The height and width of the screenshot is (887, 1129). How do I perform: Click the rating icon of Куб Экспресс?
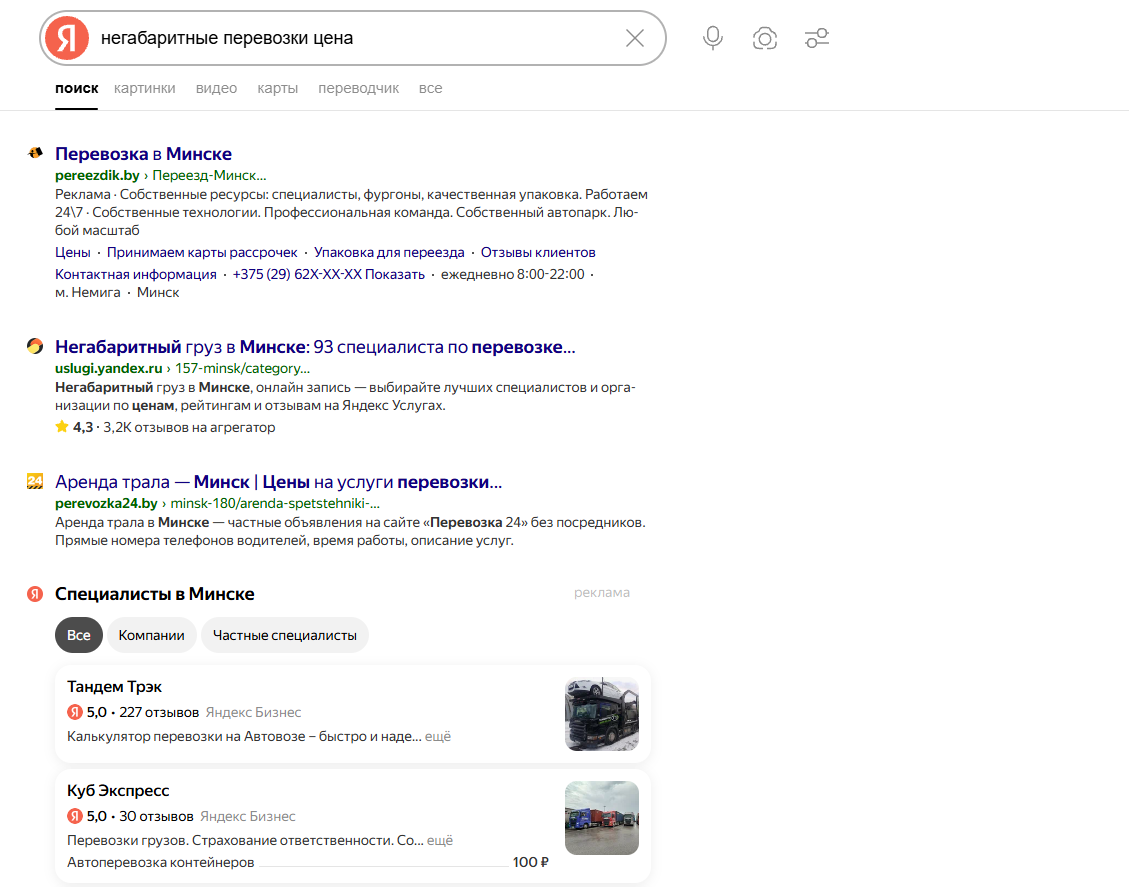(x=74, y=816)
